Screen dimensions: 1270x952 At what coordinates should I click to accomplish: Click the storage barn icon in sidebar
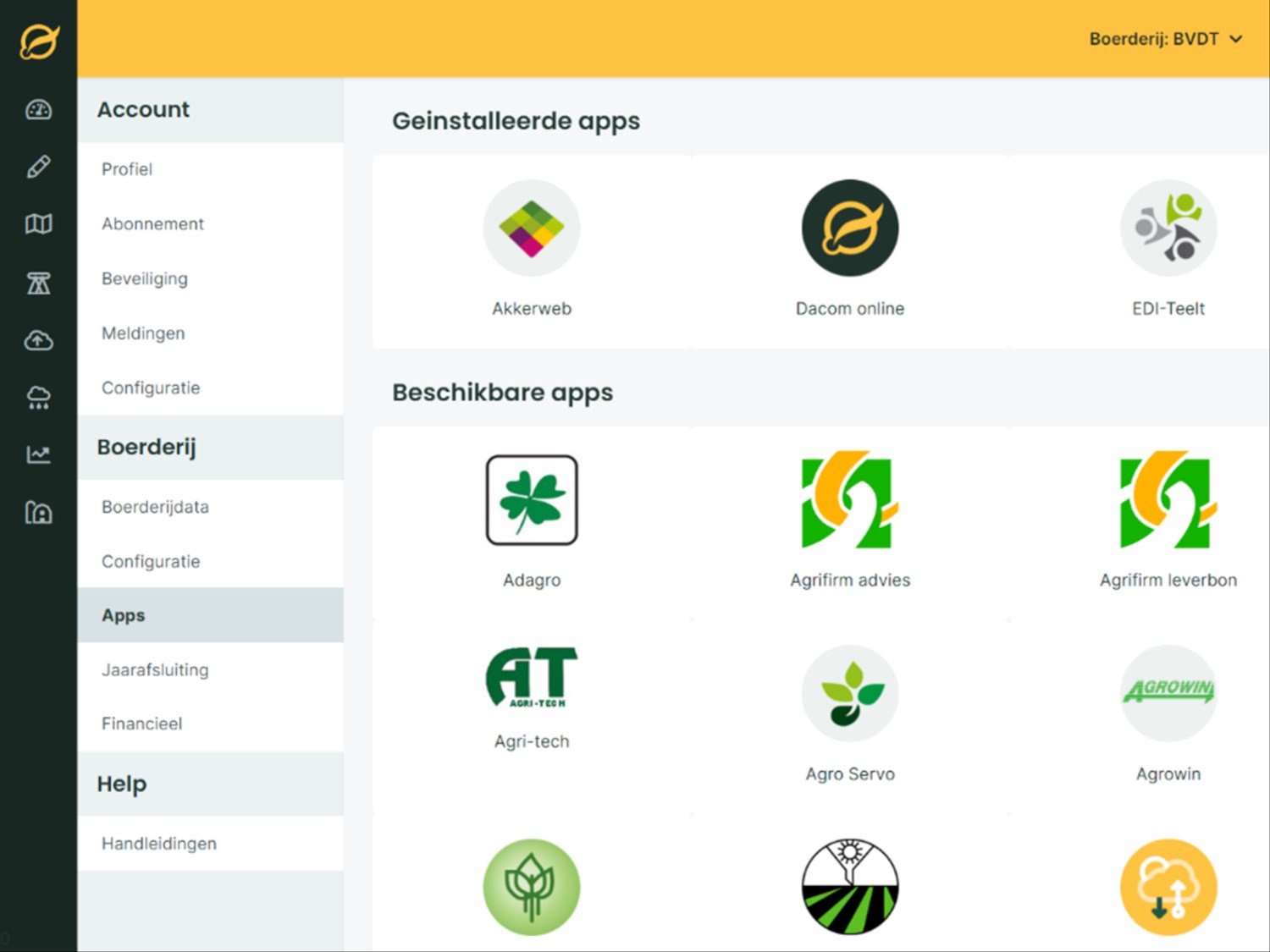pos(39,512)
